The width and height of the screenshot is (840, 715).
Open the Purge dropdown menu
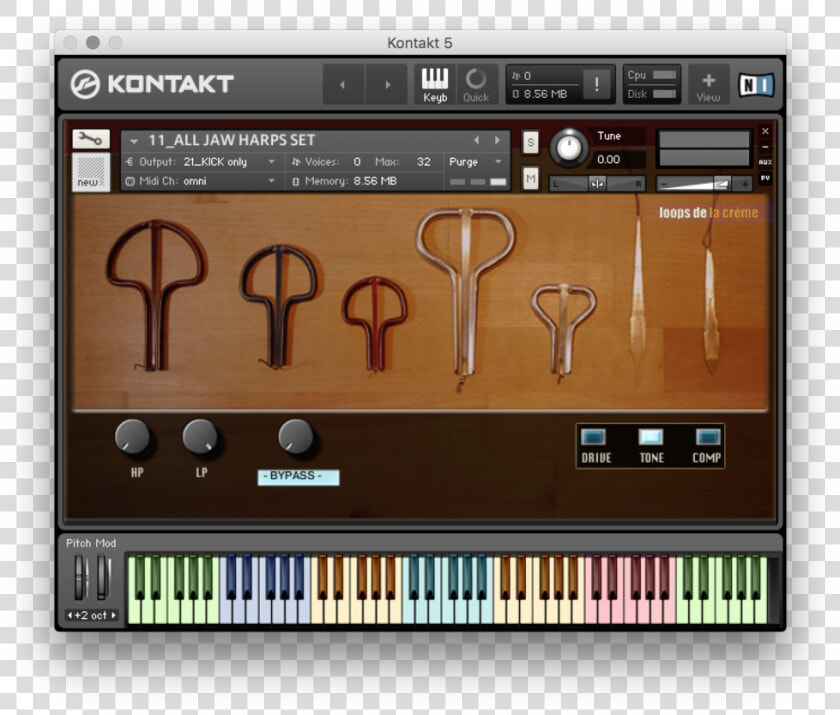pyautogui.click(x=475, y=162)
